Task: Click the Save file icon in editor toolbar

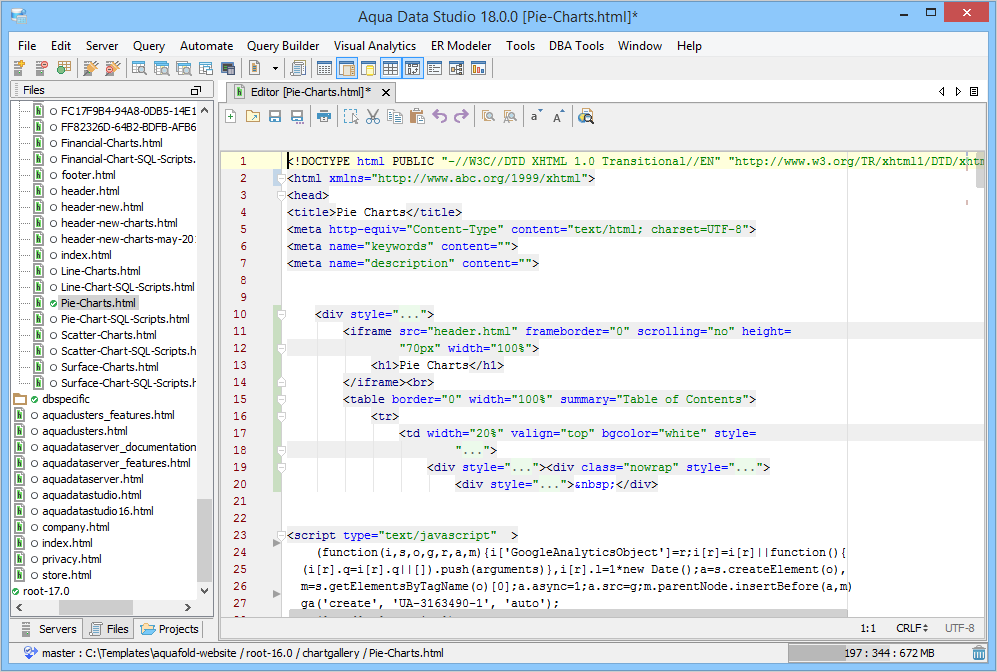Action: [275, 117]
